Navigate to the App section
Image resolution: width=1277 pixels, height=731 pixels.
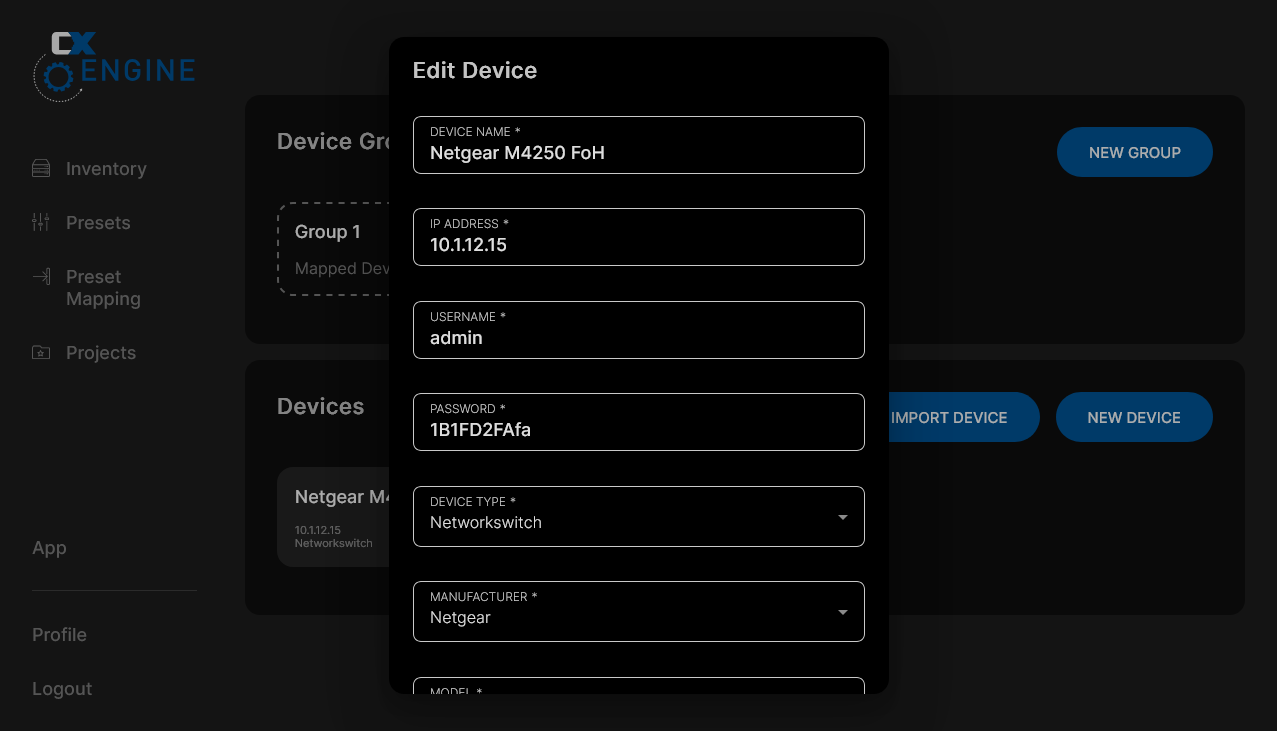[49, 548]
